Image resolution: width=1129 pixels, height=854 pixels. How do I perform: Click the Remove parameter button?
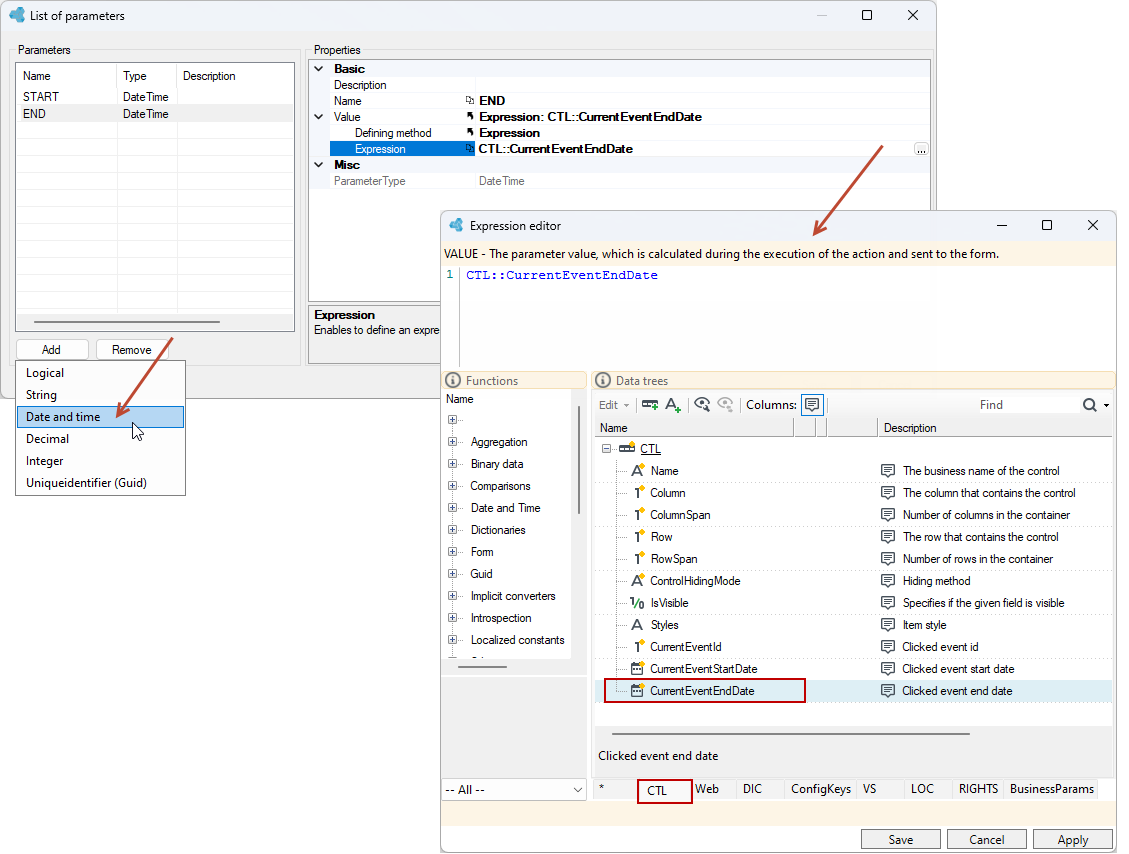tap(132, 350)
